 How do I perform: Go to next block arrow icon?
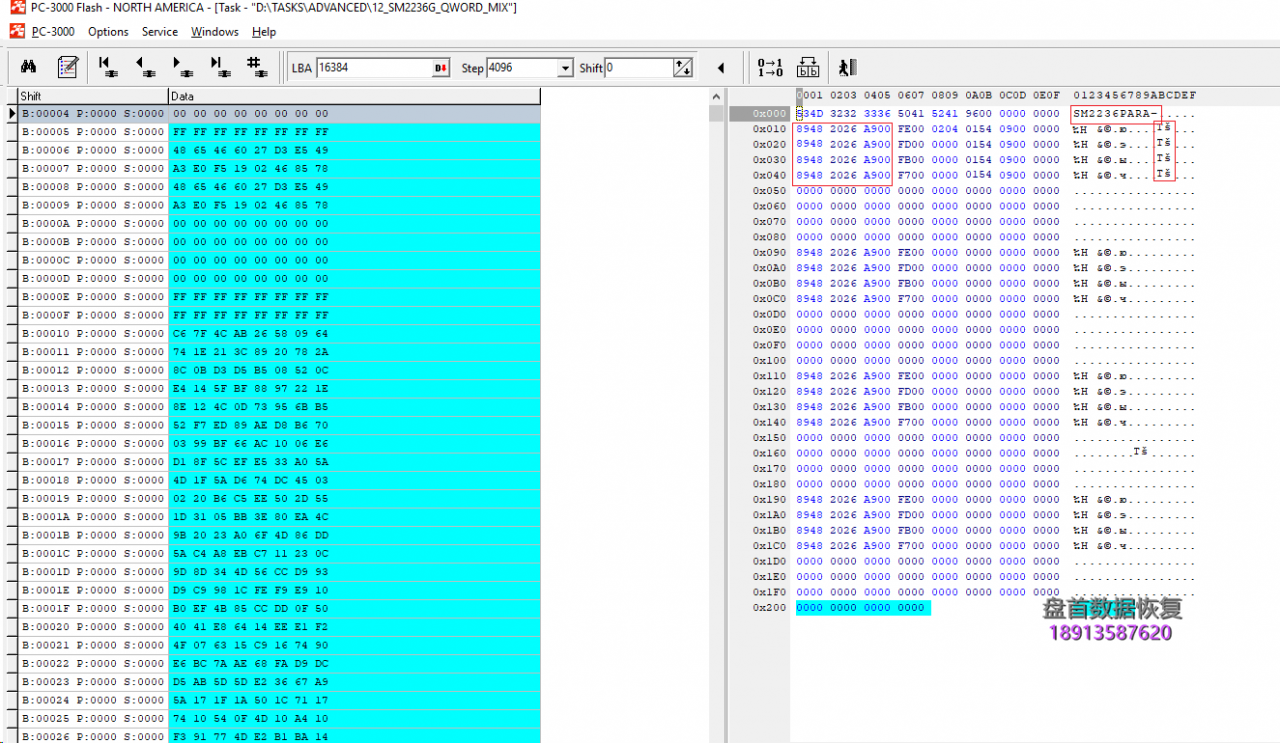click(x=182, y=67)
